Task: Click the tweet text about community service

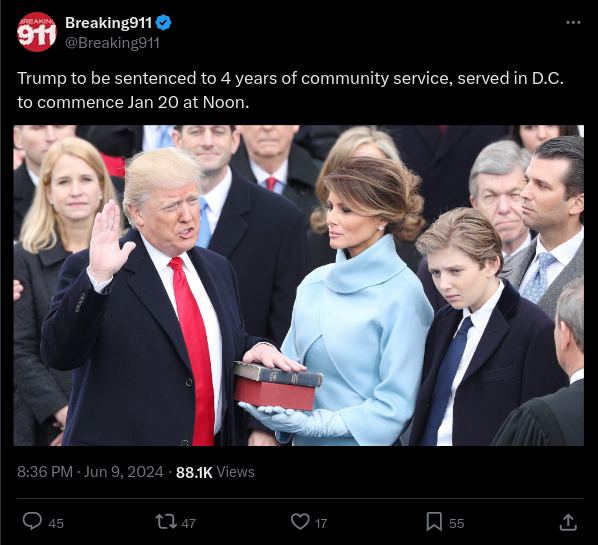Action: point(290,90)
